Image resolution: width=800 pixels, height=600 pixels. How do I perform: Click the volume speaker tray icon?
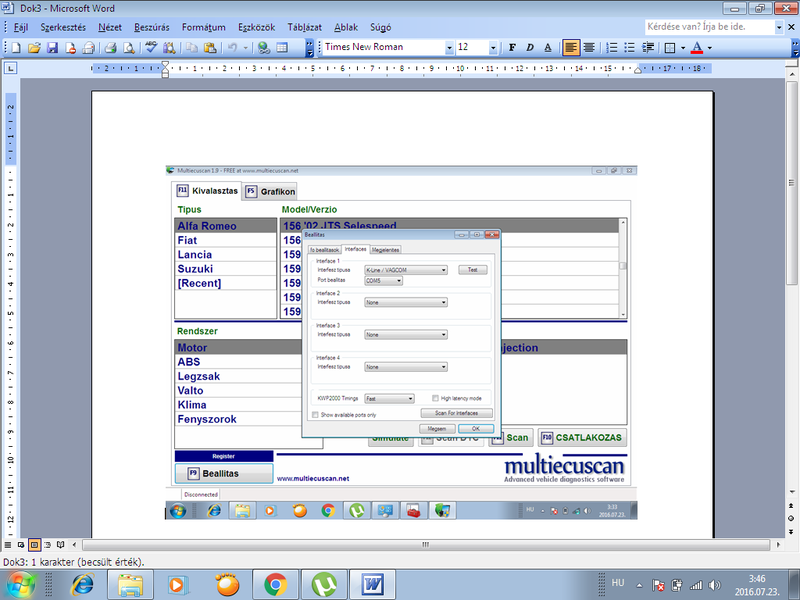coord(715,585)
